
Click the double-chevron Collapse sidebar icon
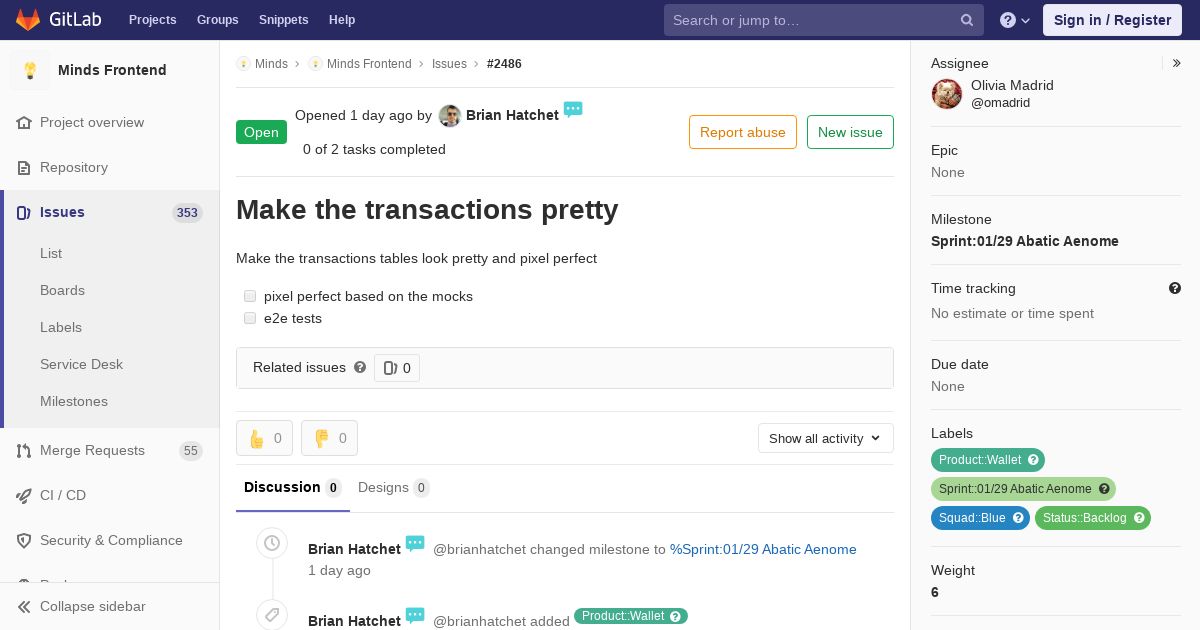24,606
